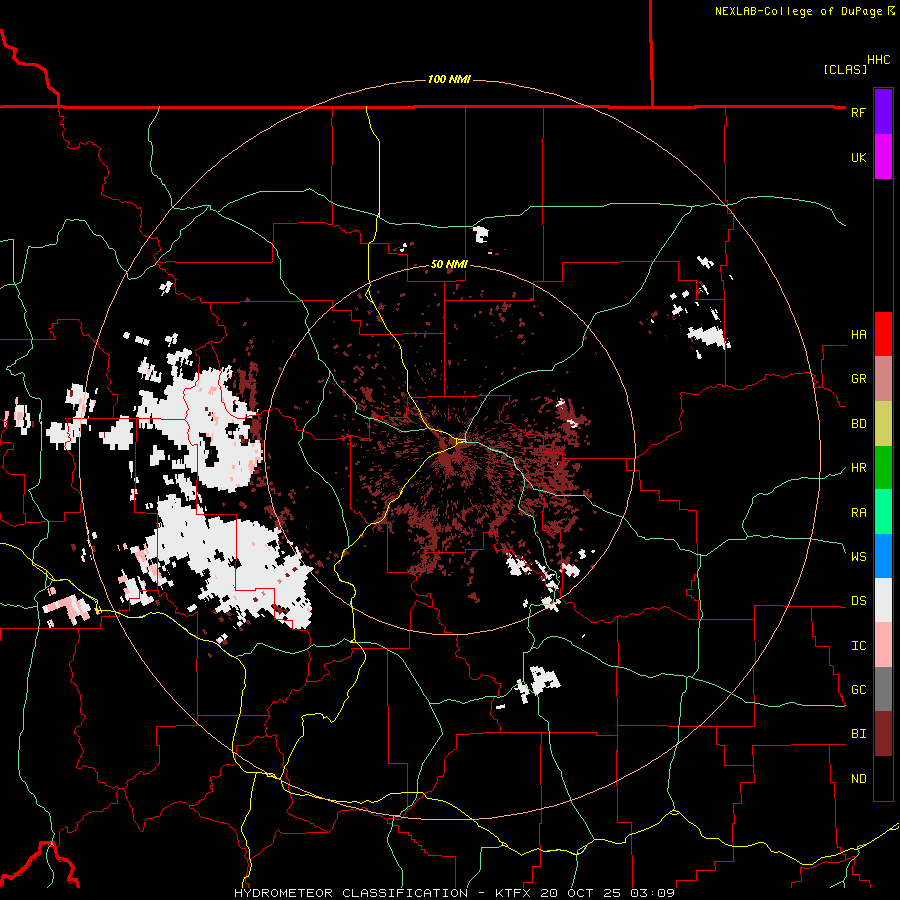The width and height of the screenshot is (900, 900).
Task: Click the IC legend label
Action: (x=858, y=645)
